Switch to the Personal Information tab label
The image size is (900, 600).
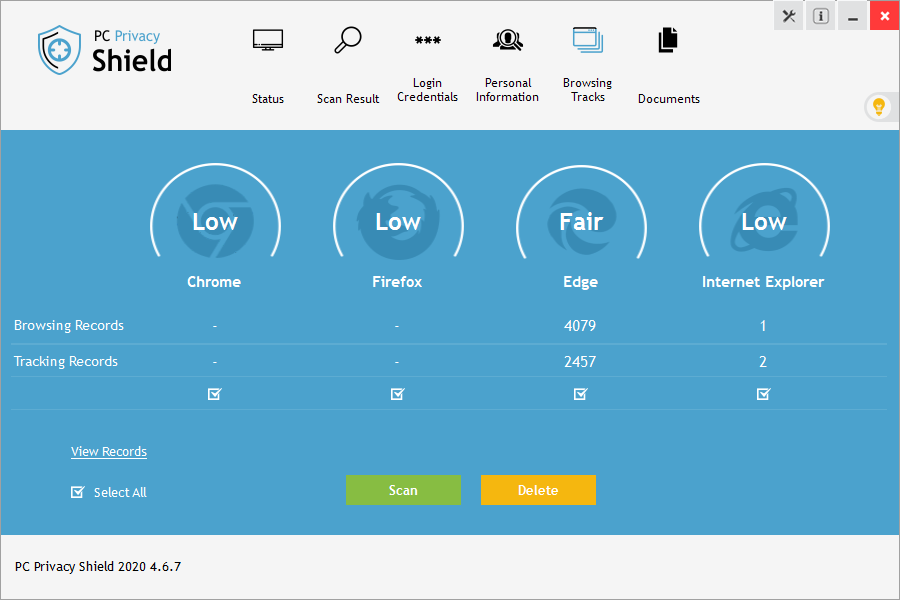[507, 90]
